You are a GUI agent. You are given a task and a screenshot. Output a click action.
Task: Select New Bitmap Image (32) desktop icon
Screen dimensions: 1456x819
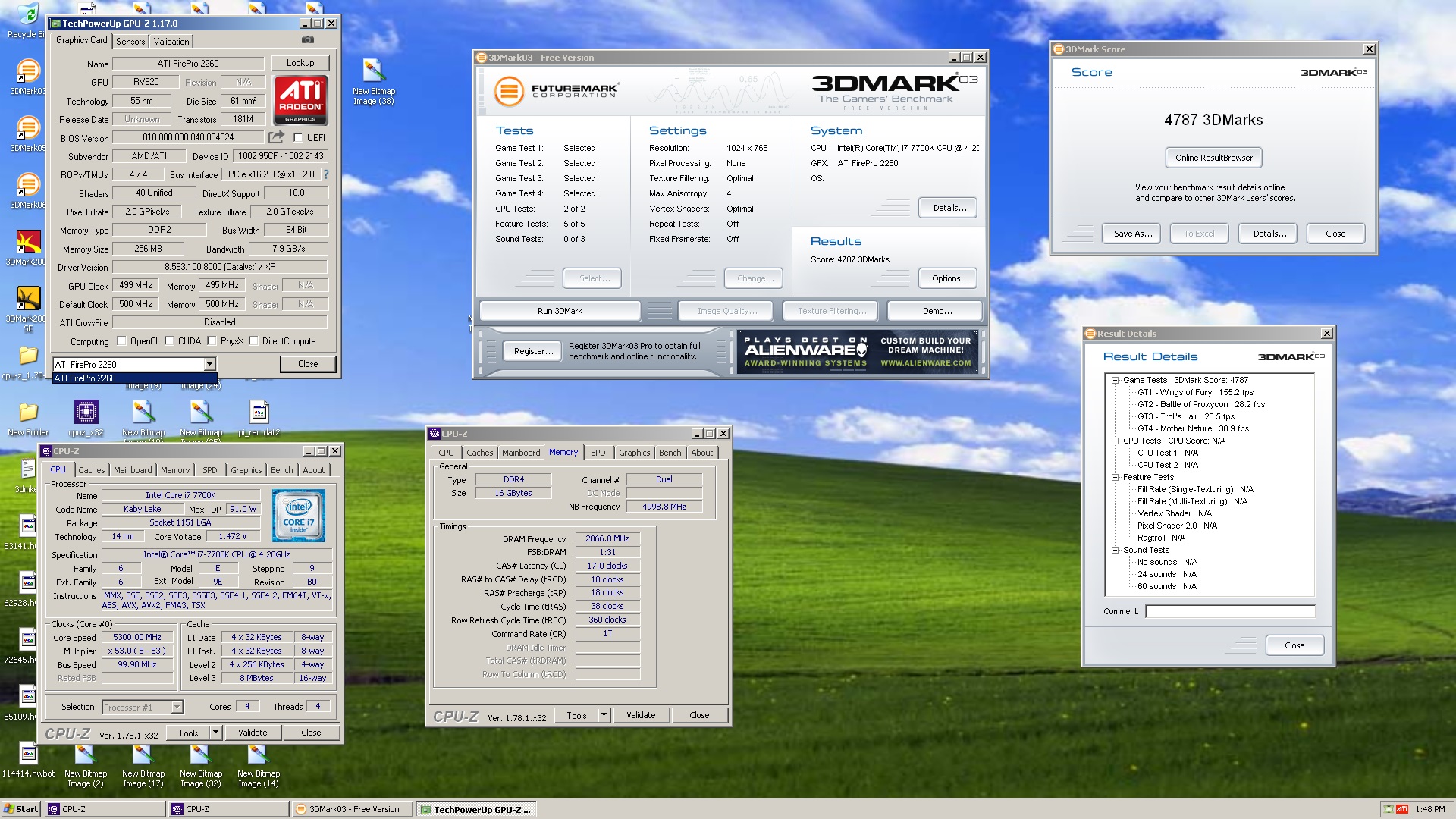pos(200,767)
